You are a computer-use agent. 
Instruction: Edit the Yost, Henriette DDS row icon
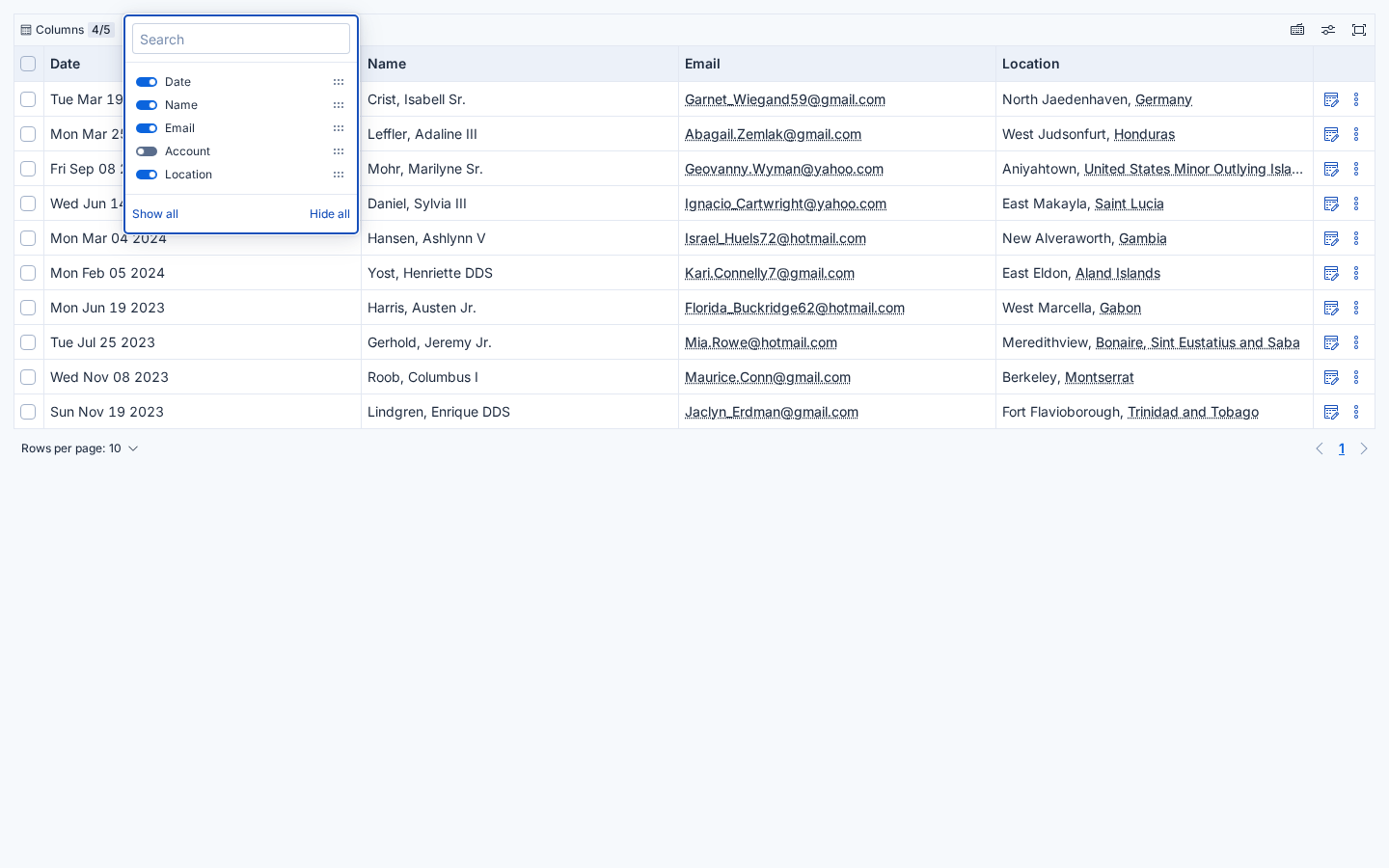(1331, 273)
